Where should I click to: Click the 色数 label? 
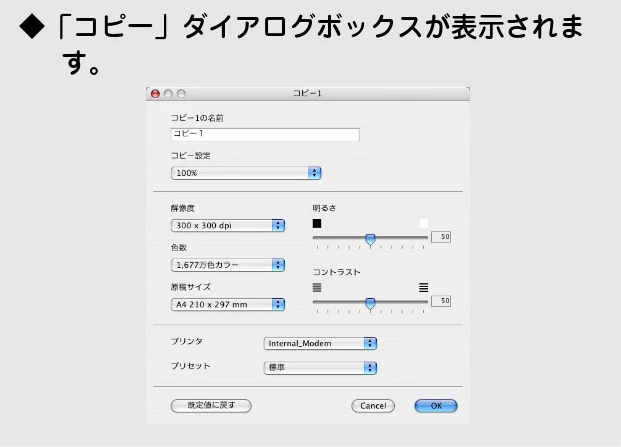coord(179,247)
